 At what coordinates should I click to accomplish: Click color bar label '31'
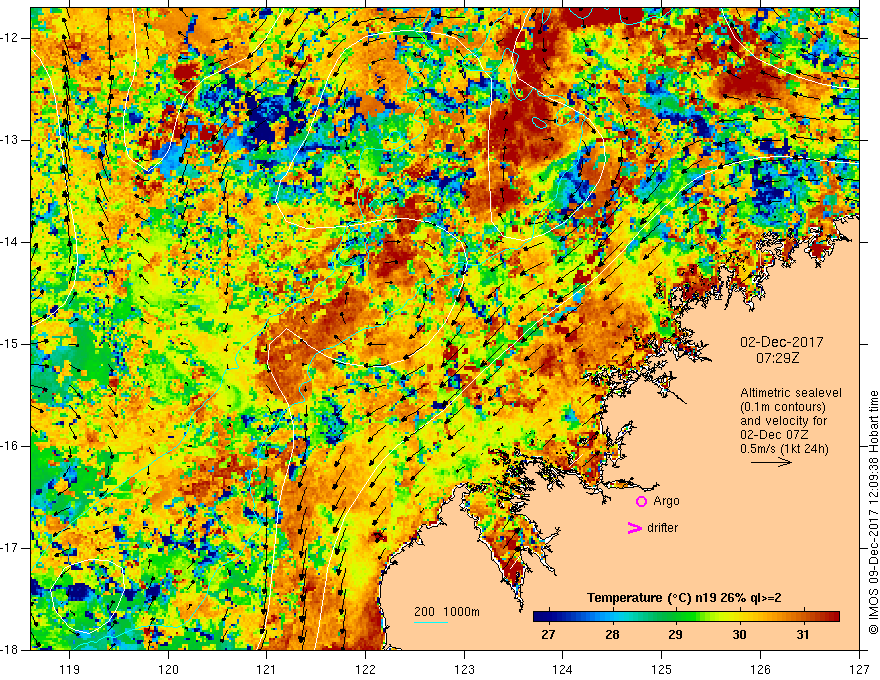(803, 635)
